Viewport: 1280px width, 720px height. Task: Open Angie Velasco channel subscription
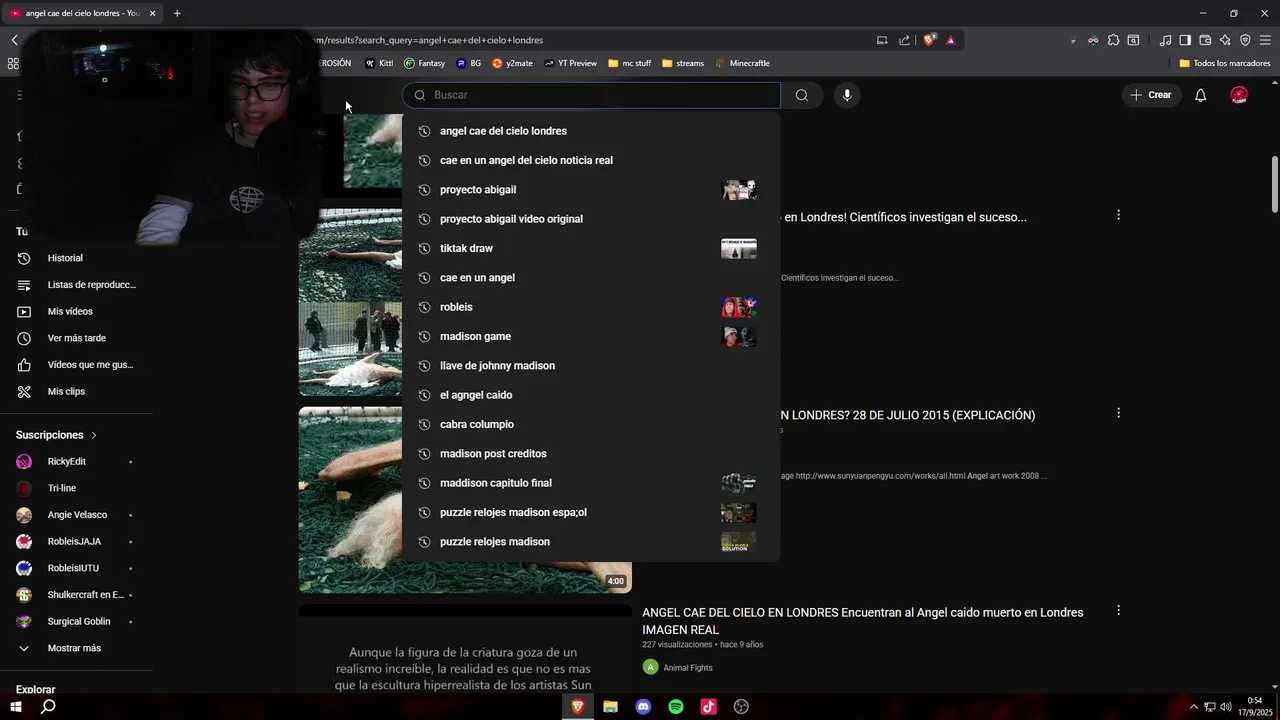coord(76,515)
